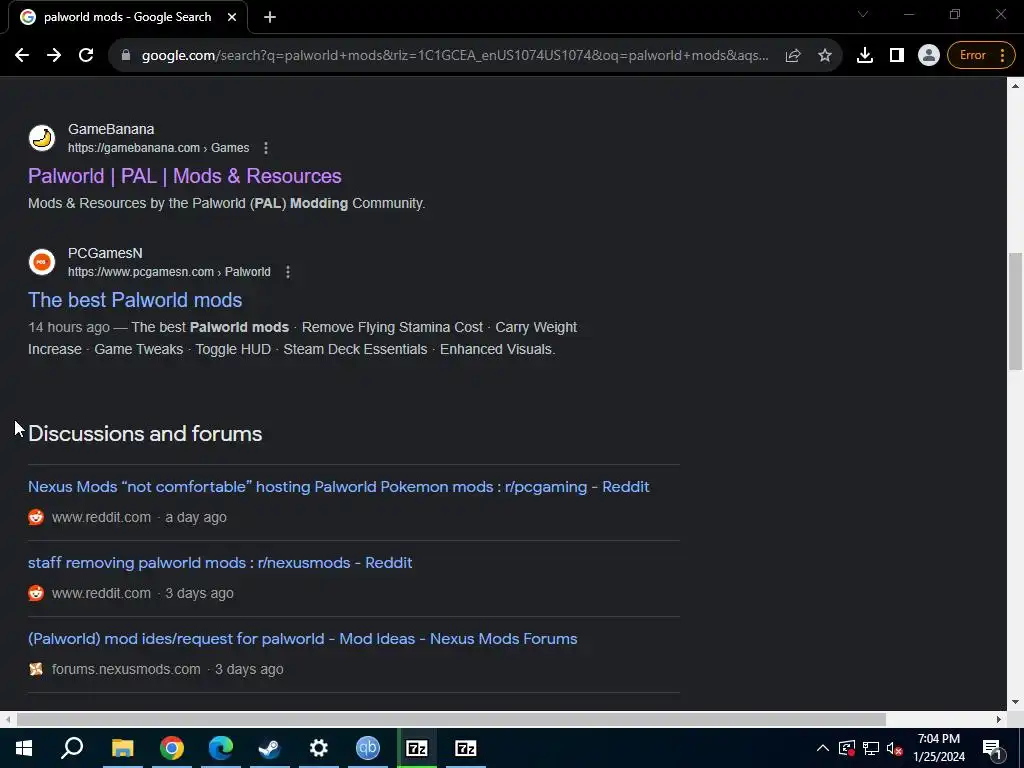
Task: Click the muted volume tray icon
Action: [x=895, y=748]
